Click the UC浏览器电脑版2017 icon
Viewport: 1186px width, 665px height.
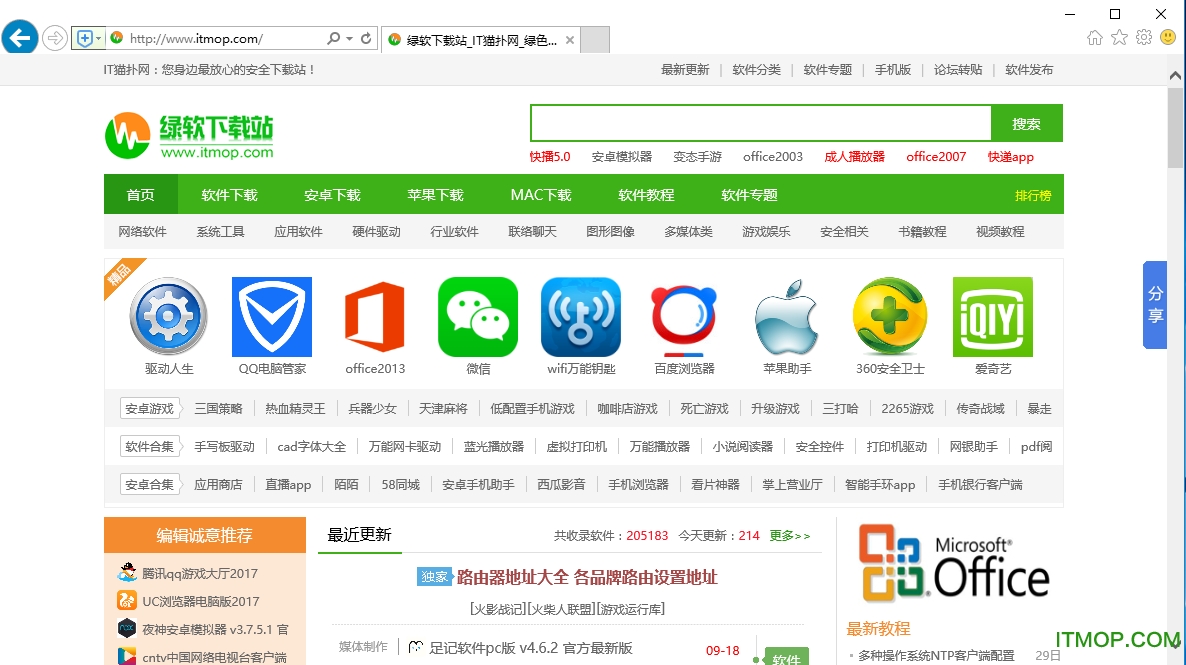point(126,601)
